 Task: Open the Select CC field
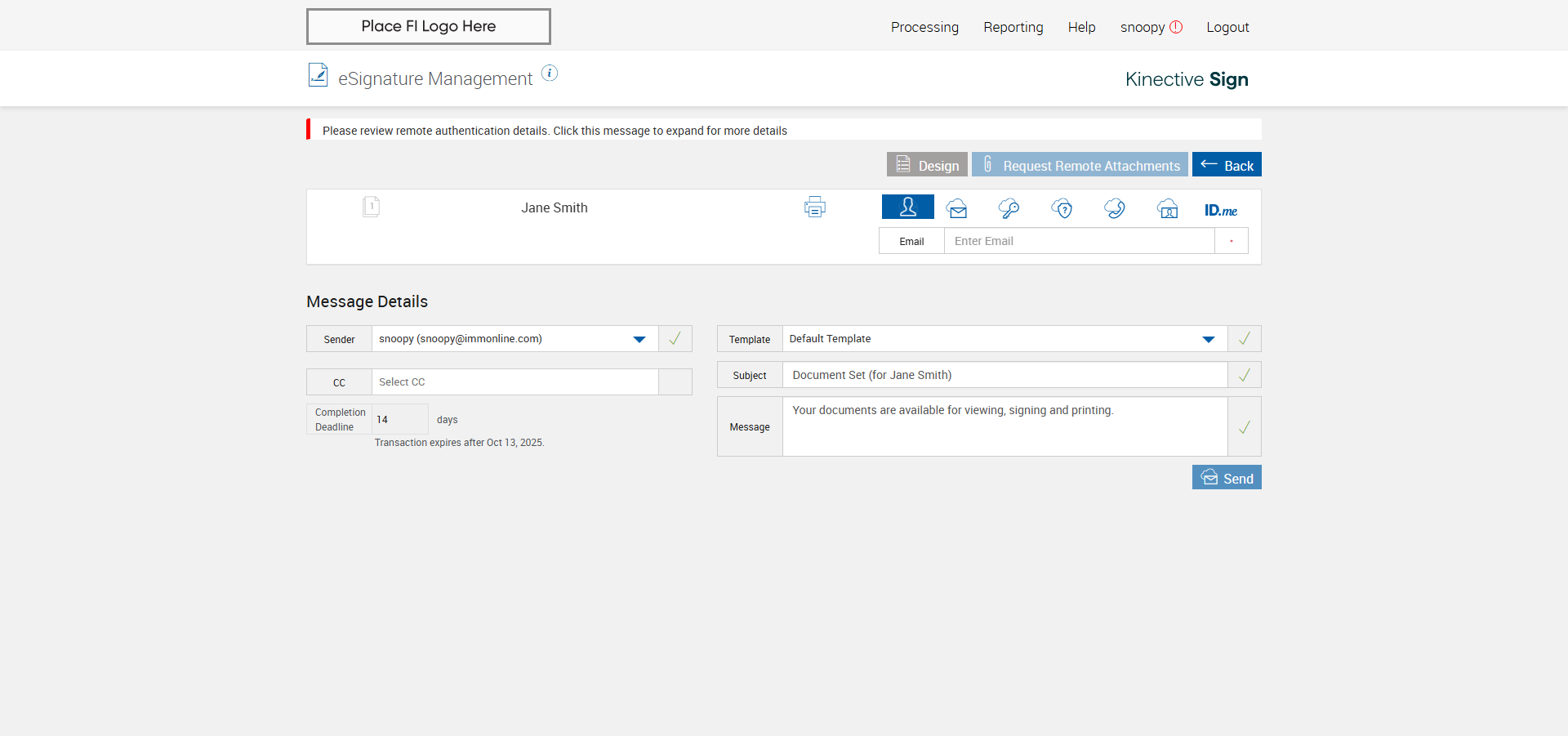(514, 382)
